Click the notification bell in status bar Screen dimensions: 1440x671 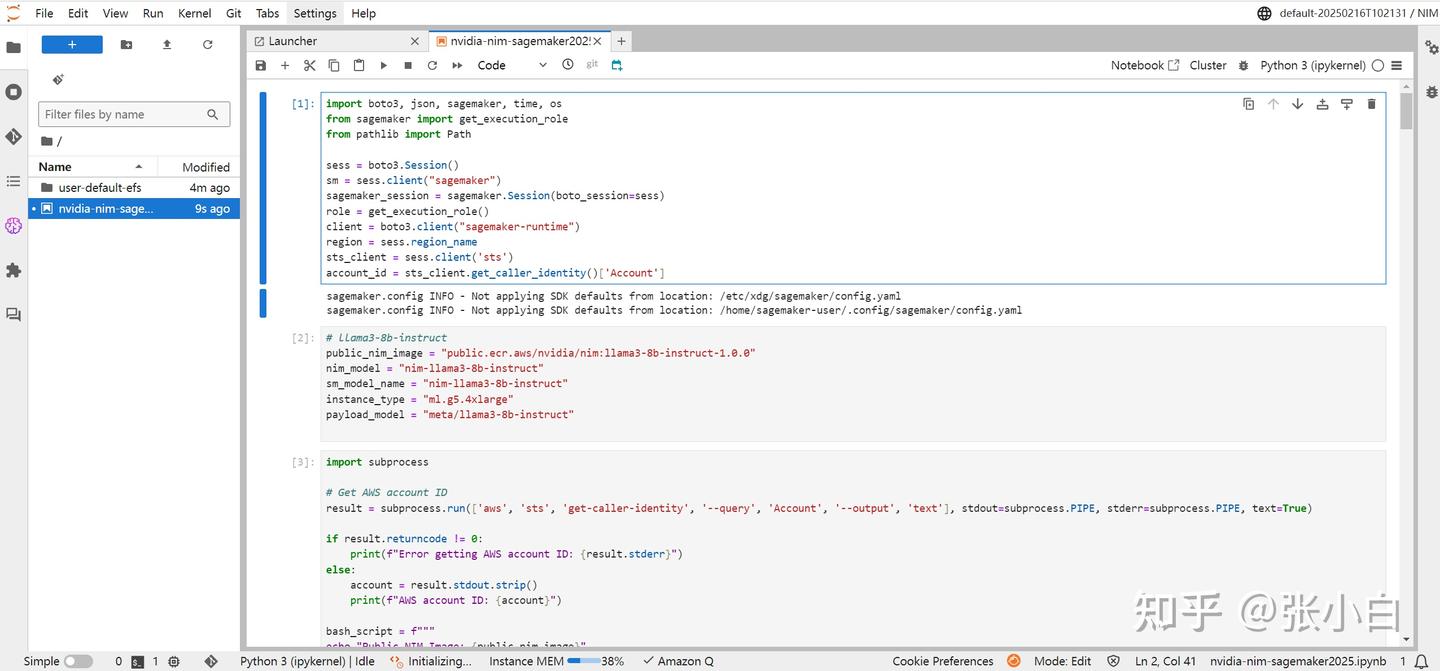pyautogui.click(x=1421, y=661)
